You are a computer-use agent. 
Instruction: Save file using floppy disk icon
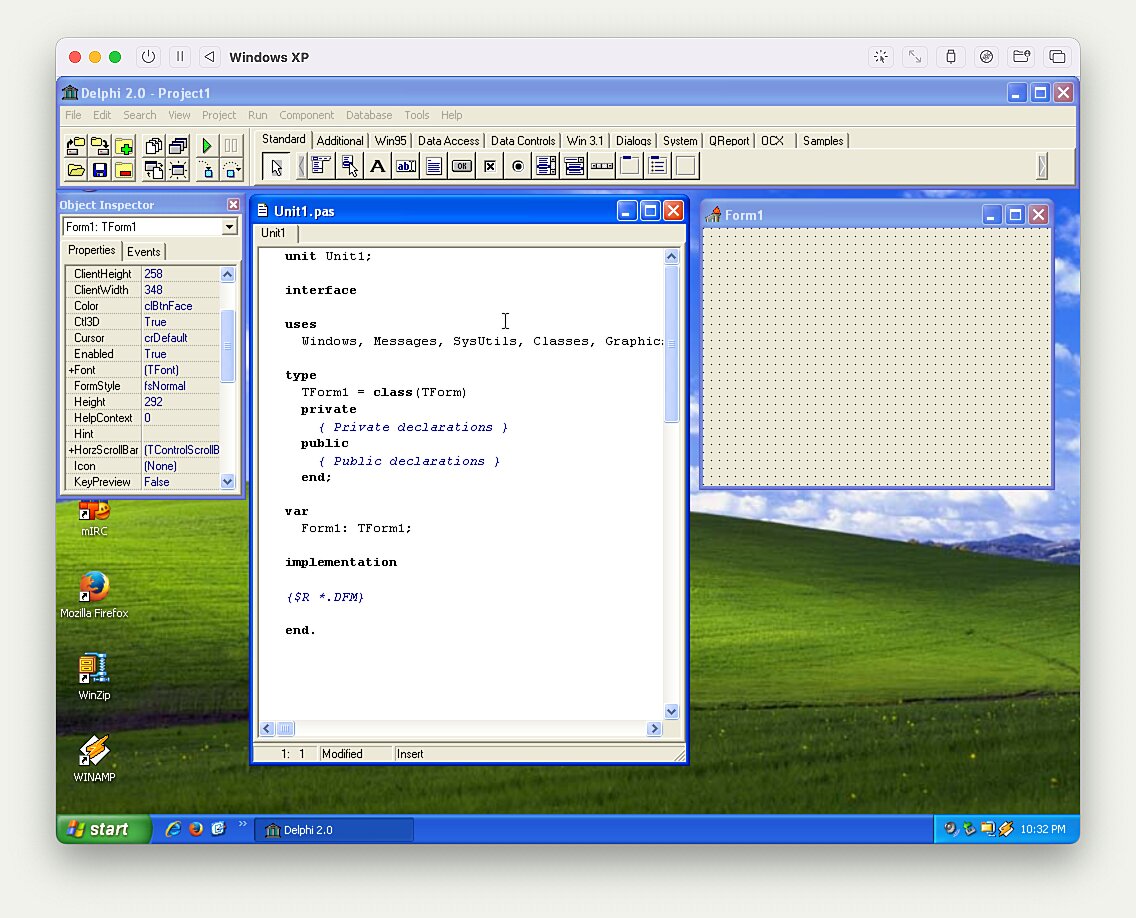(100, 170)
